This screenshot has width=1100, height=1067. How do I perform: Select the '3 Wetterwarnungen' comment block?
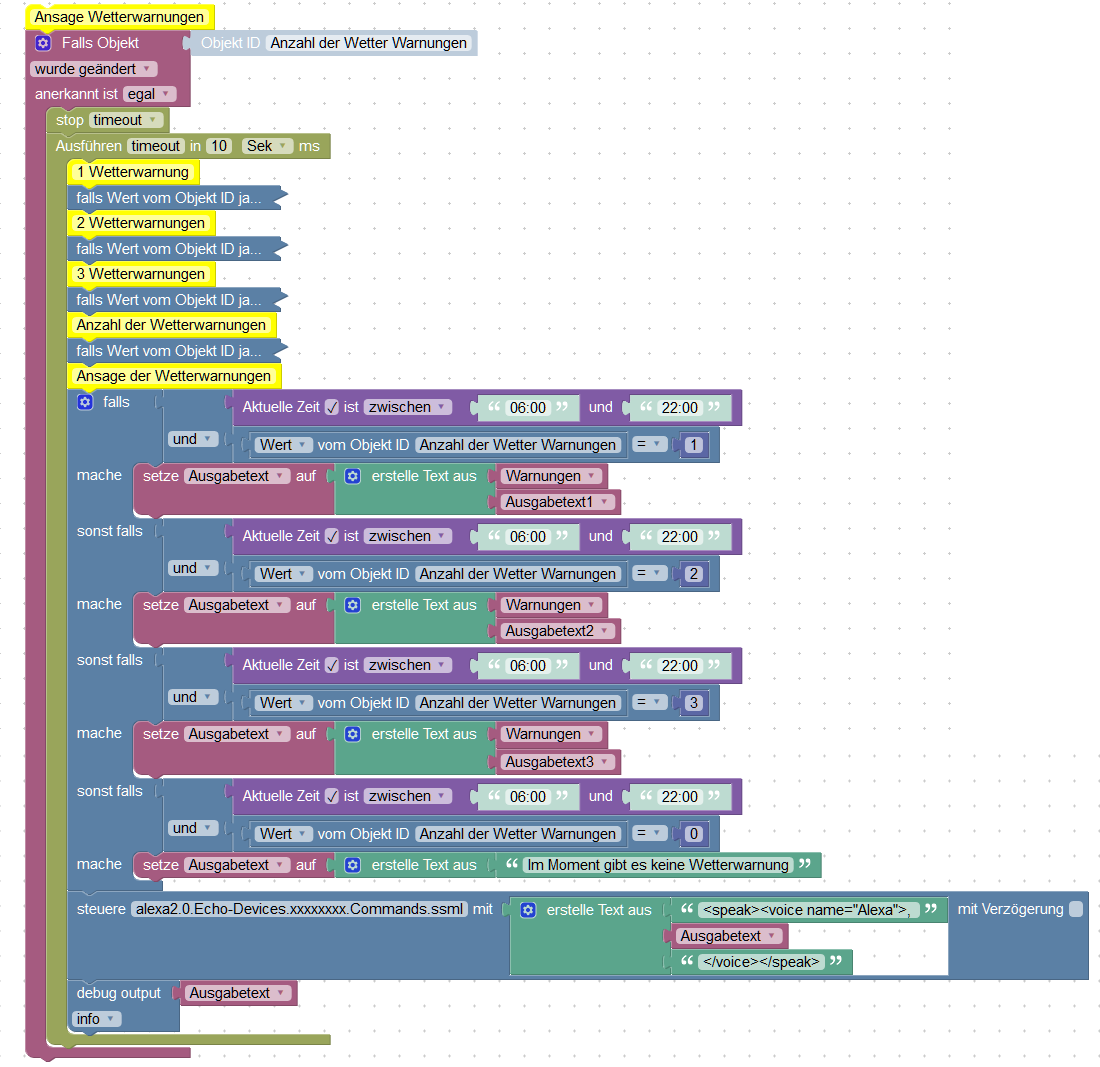[141, 274]
